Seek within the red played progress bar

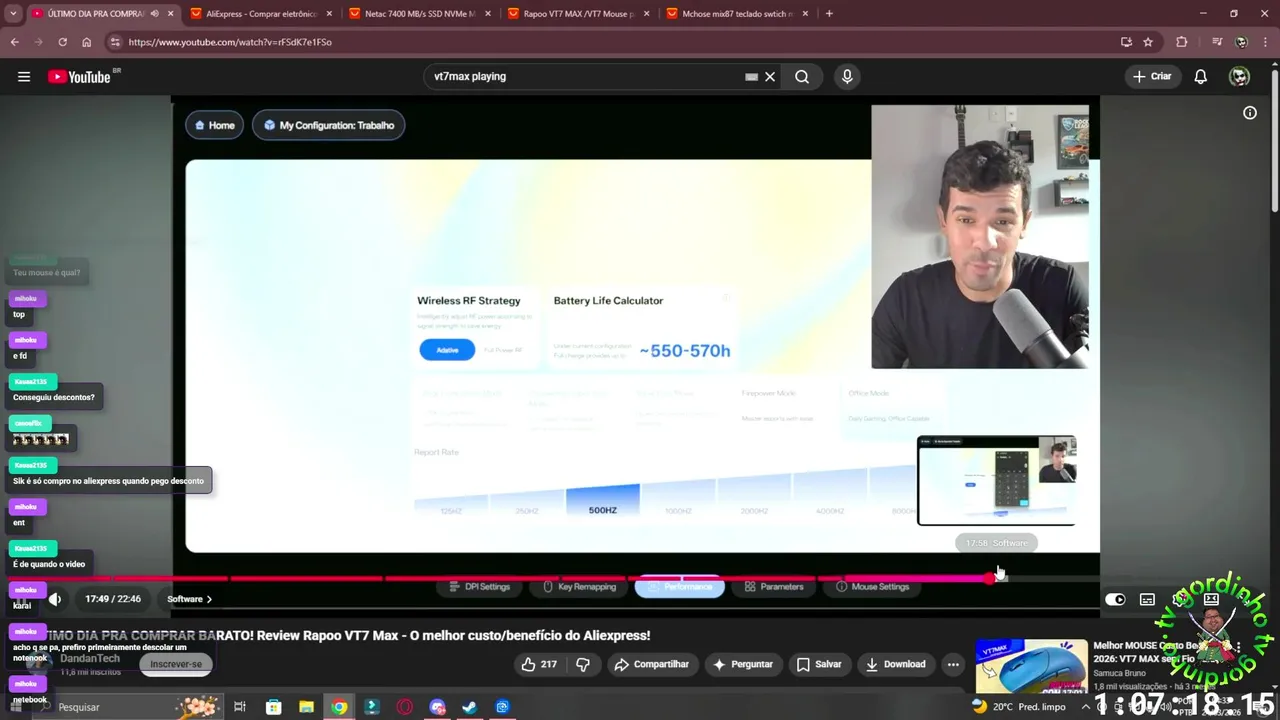tap(500, 578)
